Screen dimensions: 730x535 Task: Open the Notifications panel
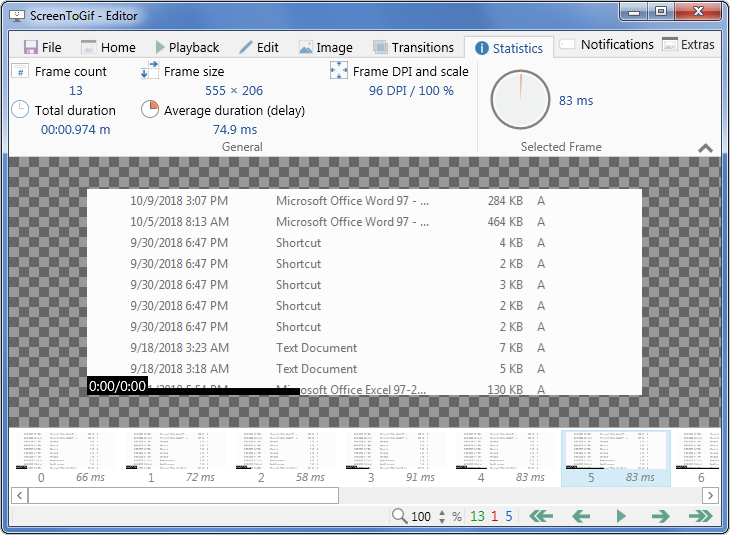607,45
